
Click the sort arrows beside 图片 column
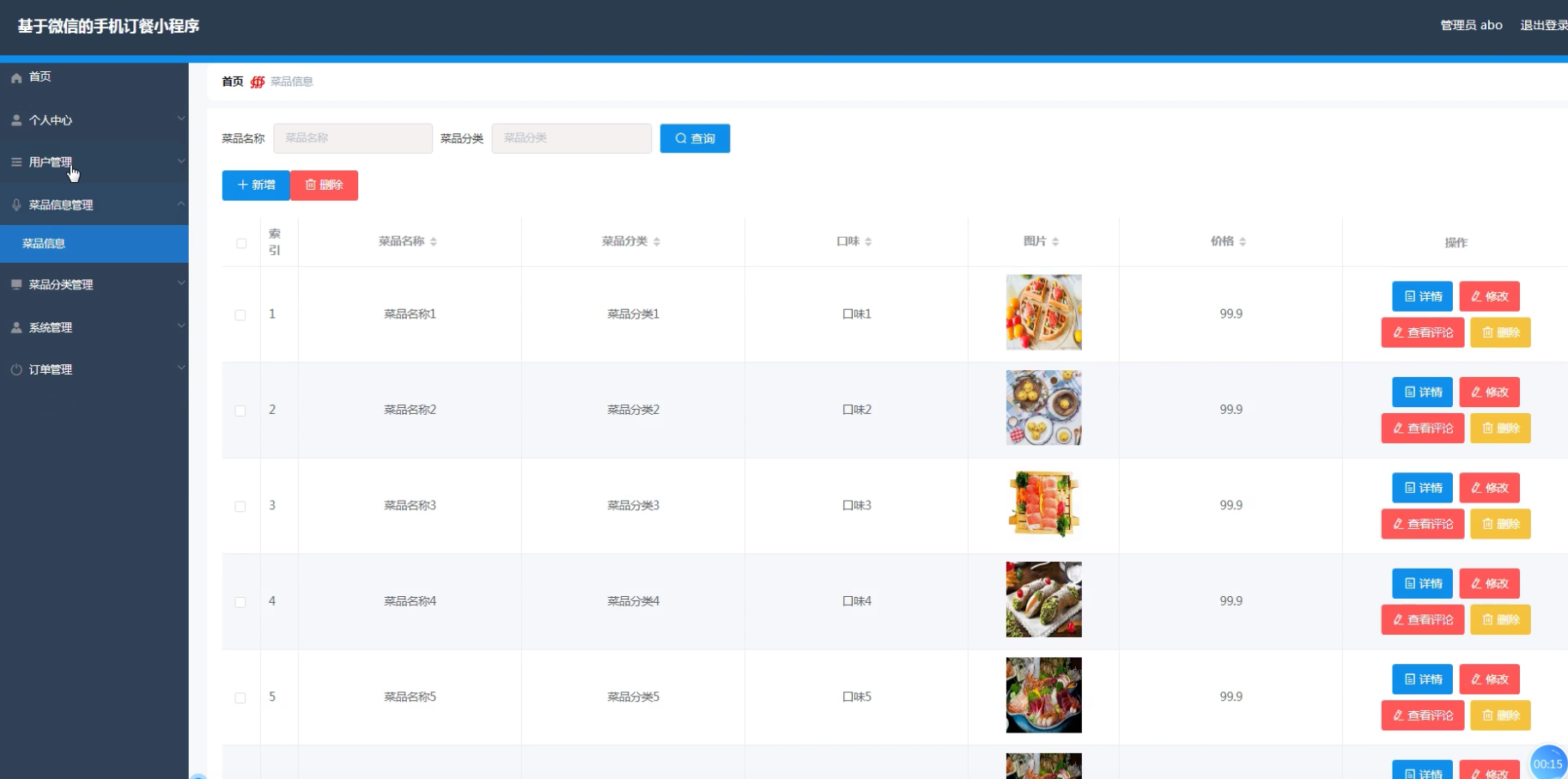point(1055,242)
